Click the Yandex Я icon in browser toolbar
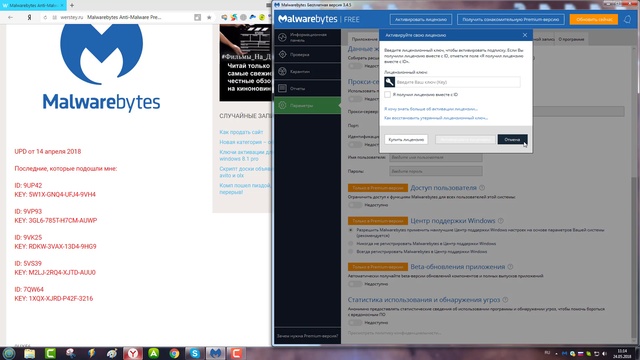This screenshot has width=640, height=360. 29,18
